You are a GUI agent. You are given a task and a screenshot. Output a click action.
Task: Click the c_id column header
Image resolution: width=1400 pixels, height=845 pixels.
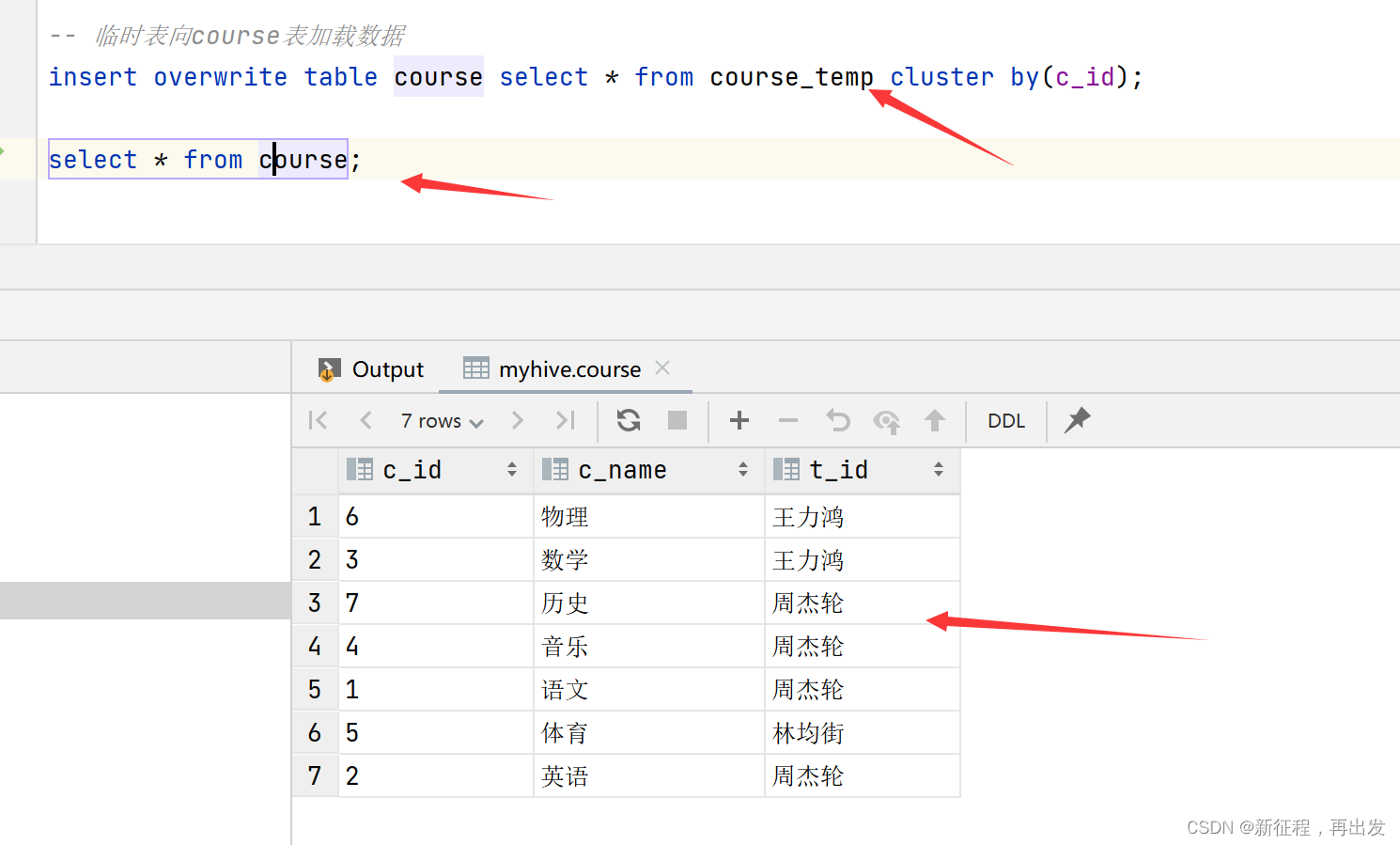[436, 470]
